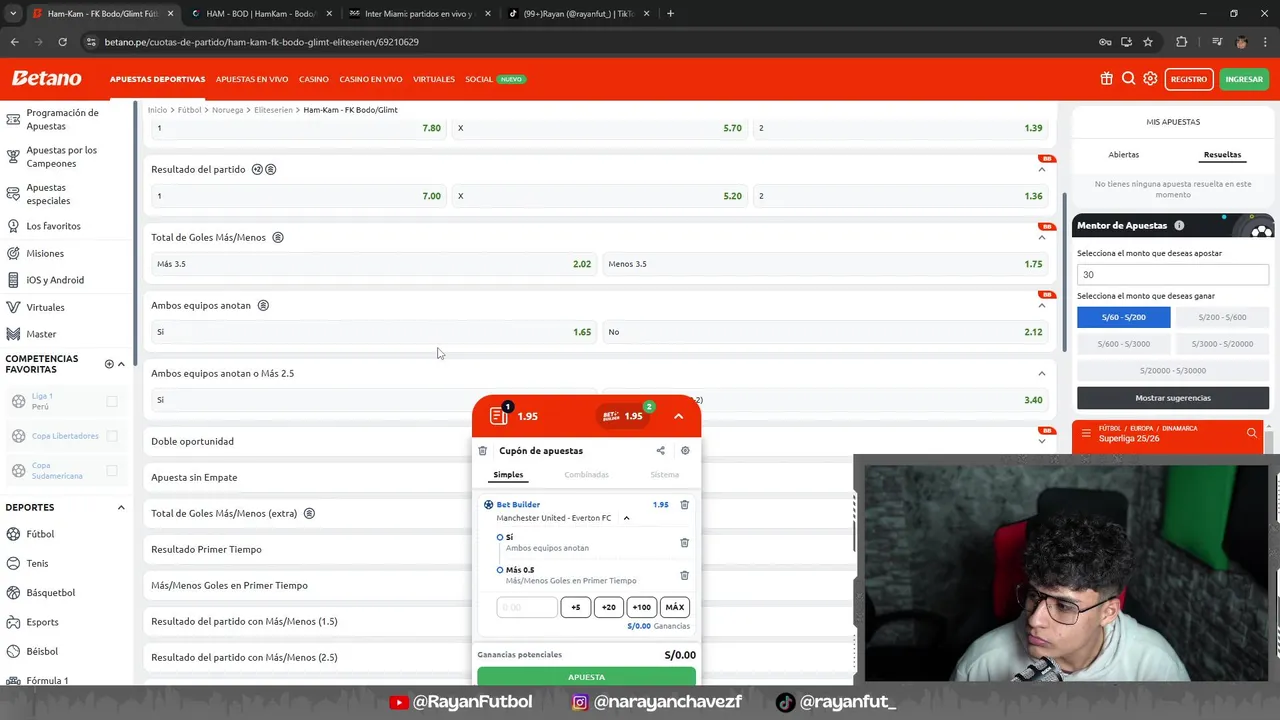
Task: Click the bet slip stake input
Action: 526,607
